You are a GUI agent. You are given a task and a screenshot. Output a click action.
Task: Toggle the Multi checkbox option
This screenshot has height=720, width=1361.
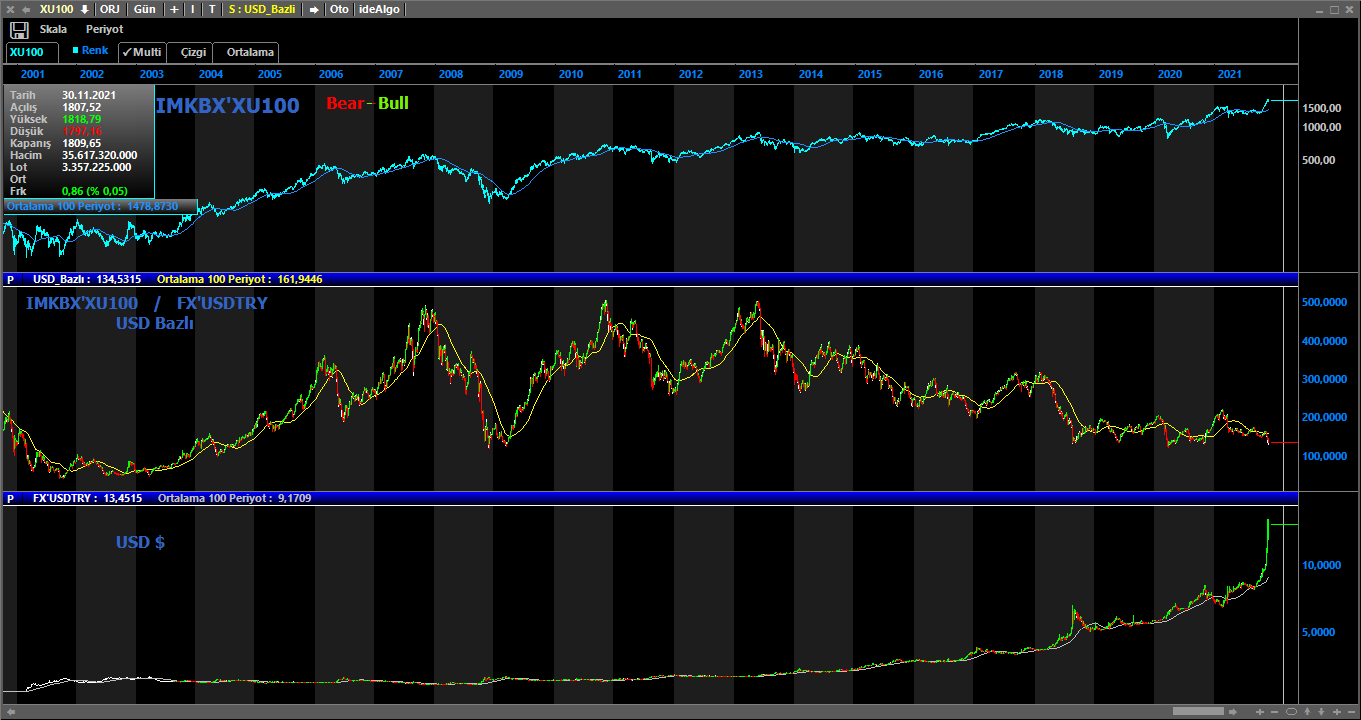point(142,52)
